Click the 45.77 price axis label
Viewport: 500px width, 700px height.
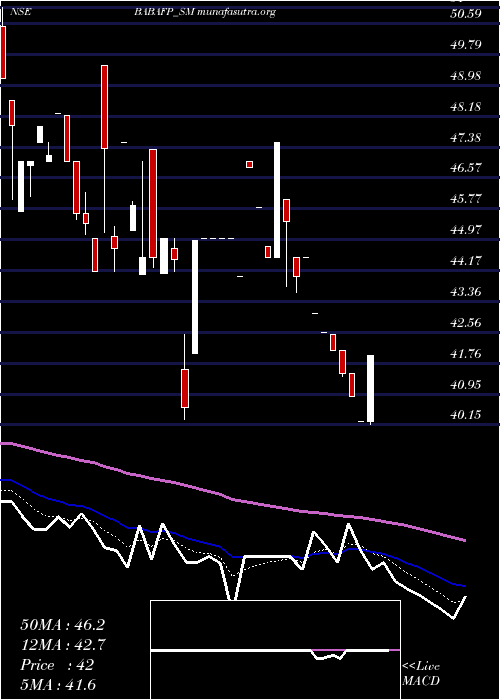(x=466, y=199)
